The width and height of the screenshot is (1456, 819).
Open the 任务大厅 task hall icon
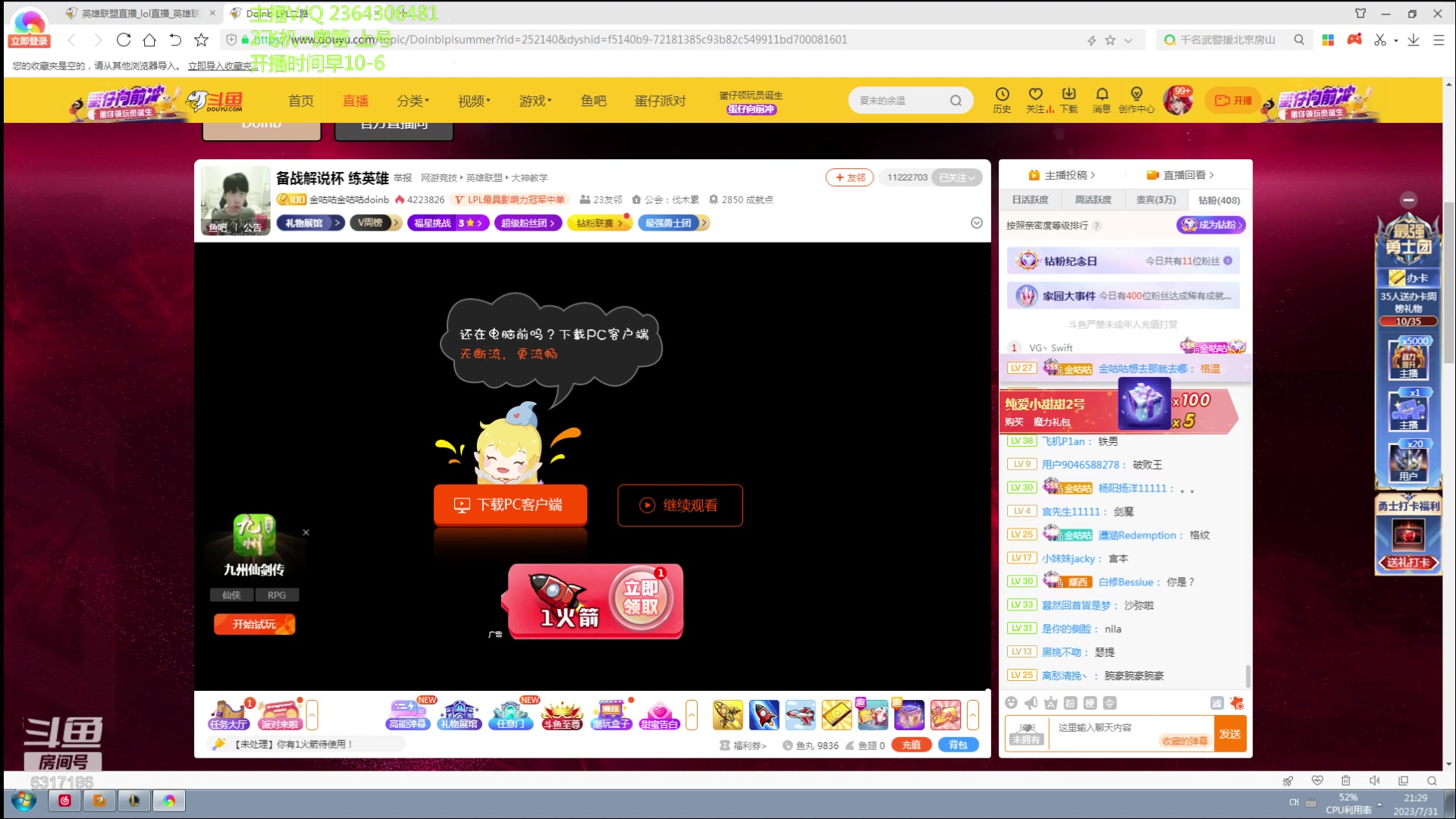(229, 714)
